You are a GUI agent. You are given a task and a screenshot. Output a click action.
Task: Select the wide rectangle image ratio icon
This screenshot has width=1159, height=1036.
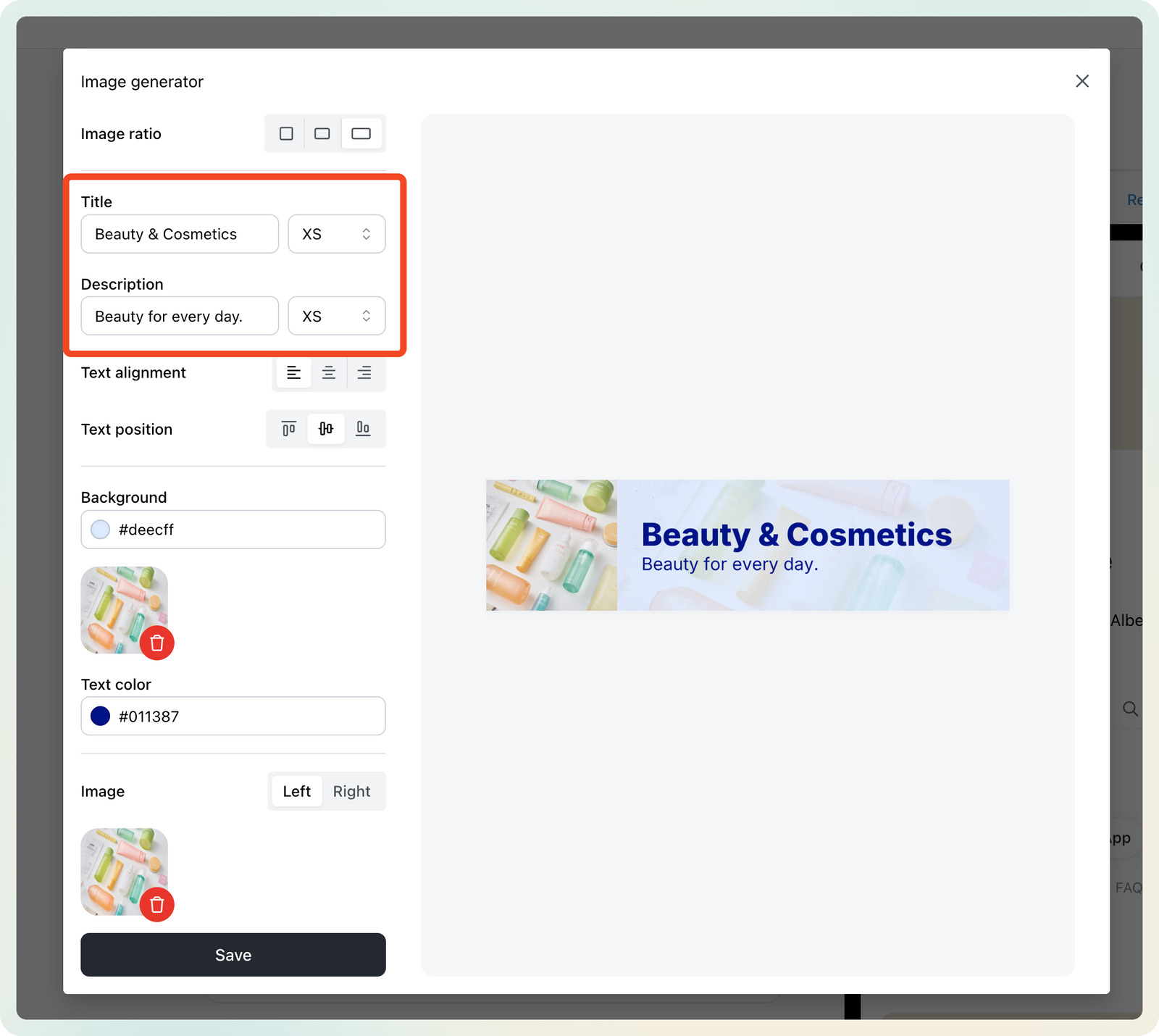click(x=361, y=133)
